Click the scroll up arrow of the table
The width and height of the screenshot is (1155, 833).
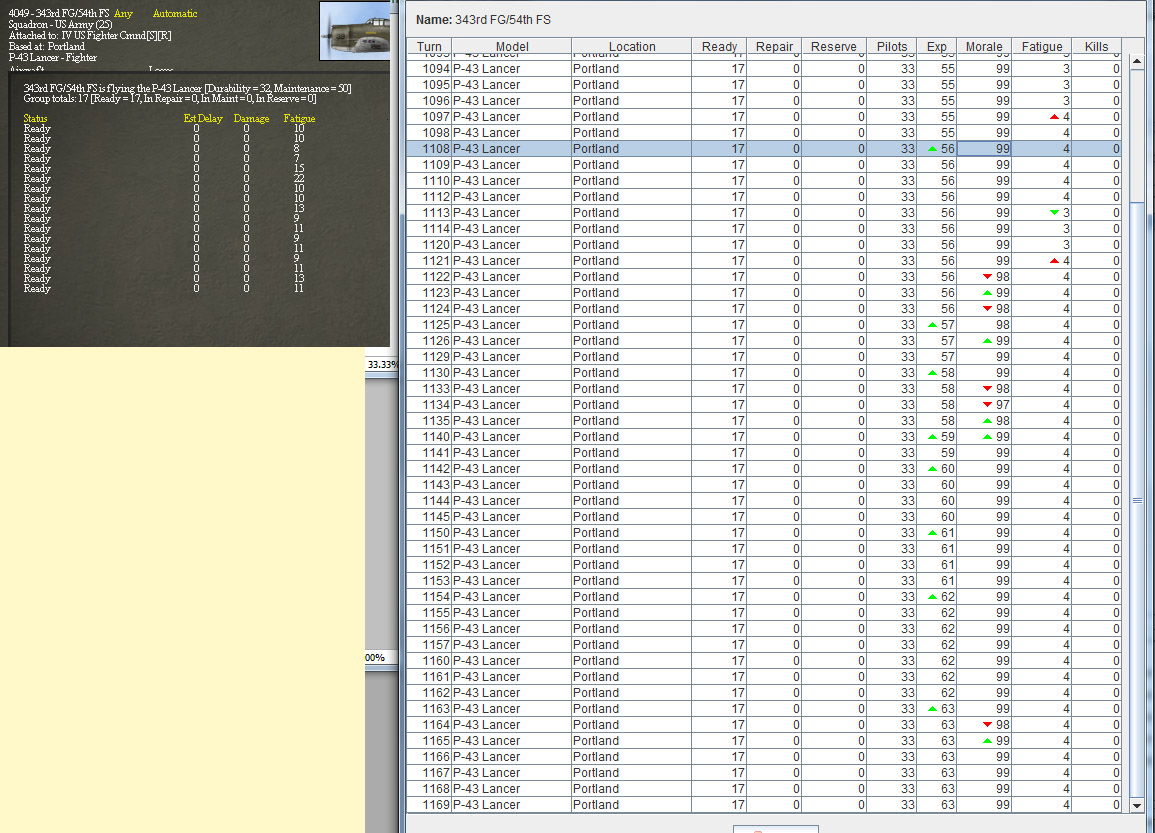(1137, 61)
